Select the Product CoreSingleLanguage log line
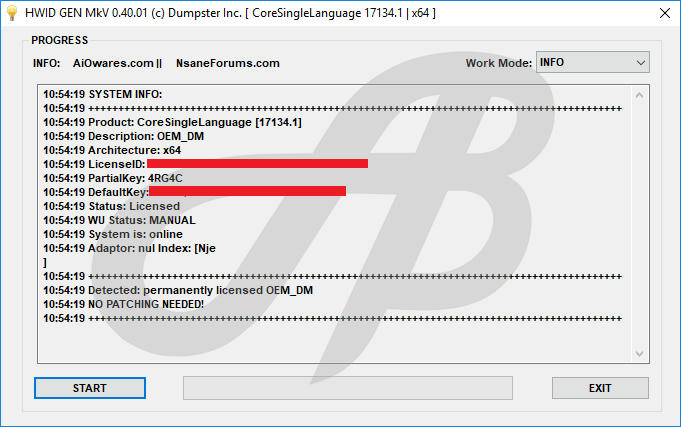The image size is (681, 427). pyautogui.click(x=172, y=122)
